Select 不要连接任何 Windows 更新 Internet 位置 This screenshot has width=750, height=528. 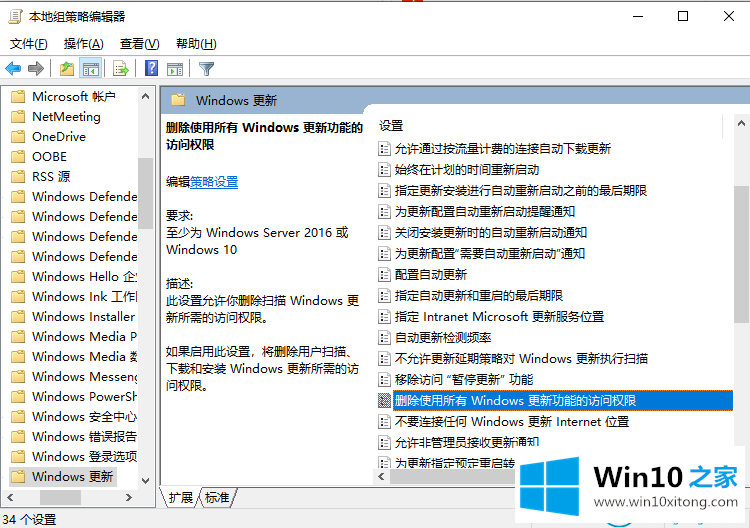[512, 422]
